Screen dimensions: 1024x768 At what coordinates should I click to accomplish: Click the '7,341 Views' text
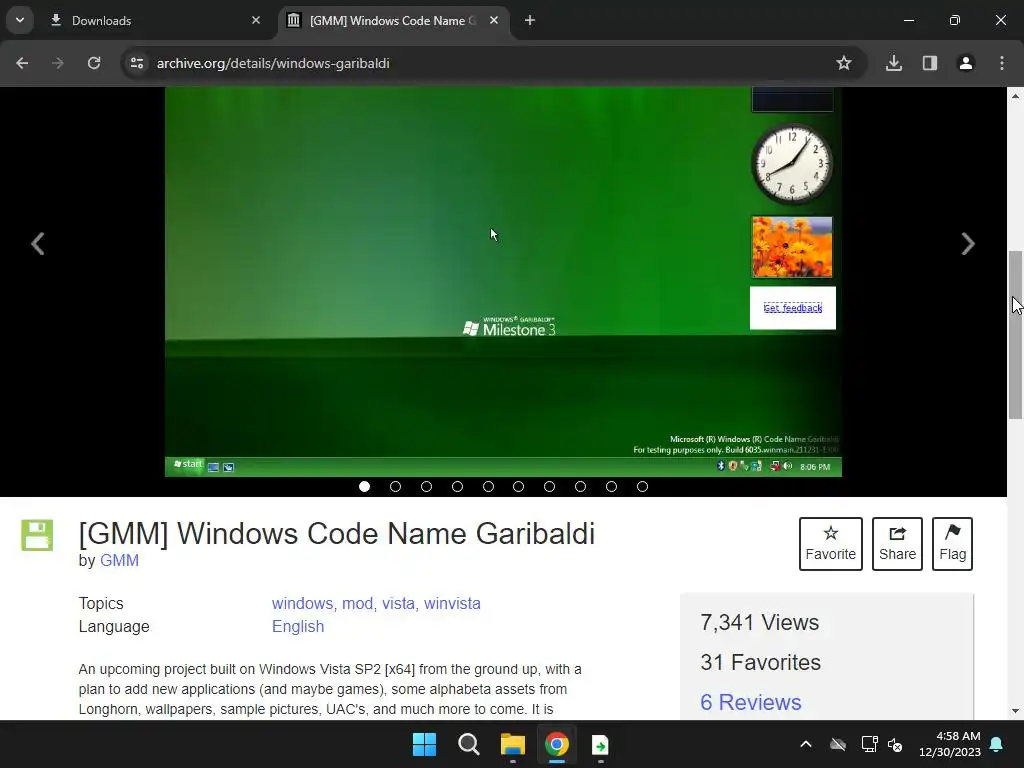pyautogui.click(x=759, y=622)
